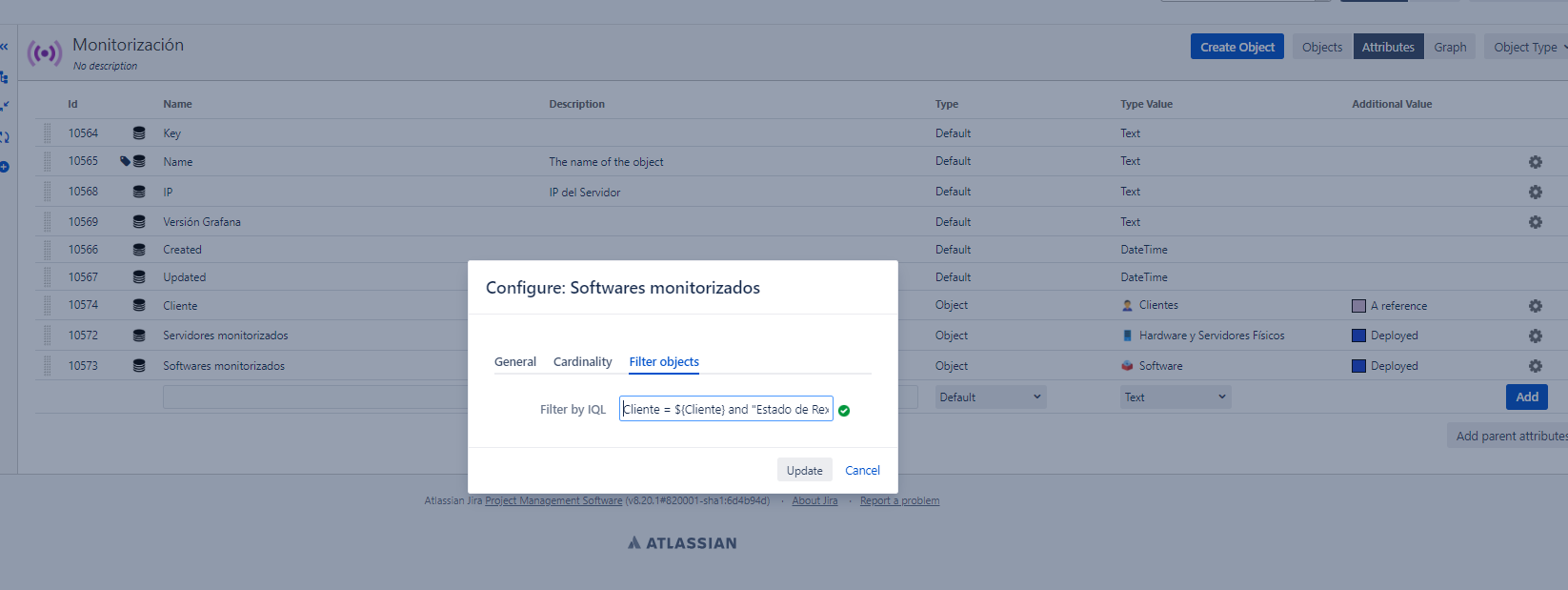Screen dimensions: 1568x590
Task: Click the Update button in dialog
Action: [x=805, y=470]
